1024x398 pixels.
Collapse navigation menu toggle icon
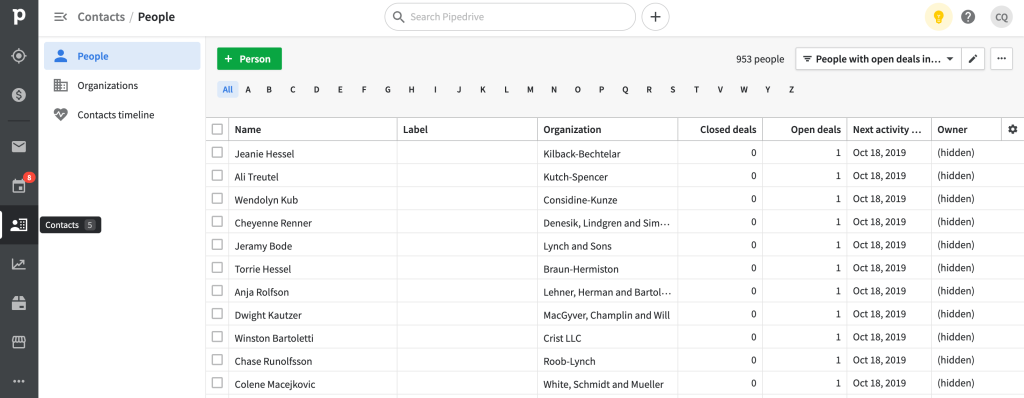(x=60, y=17)
